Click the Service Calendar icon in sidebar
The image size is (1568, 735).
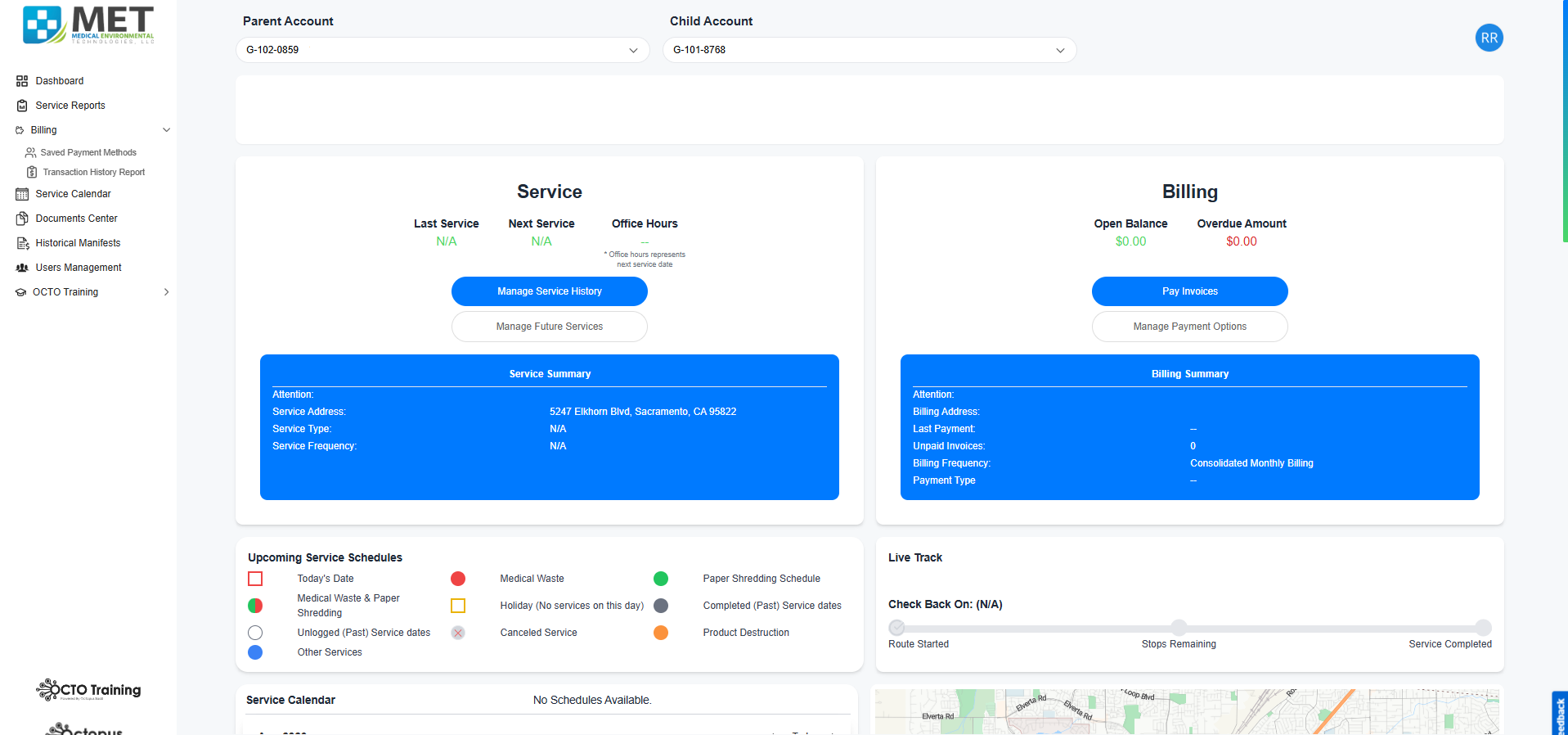(22, 194)
